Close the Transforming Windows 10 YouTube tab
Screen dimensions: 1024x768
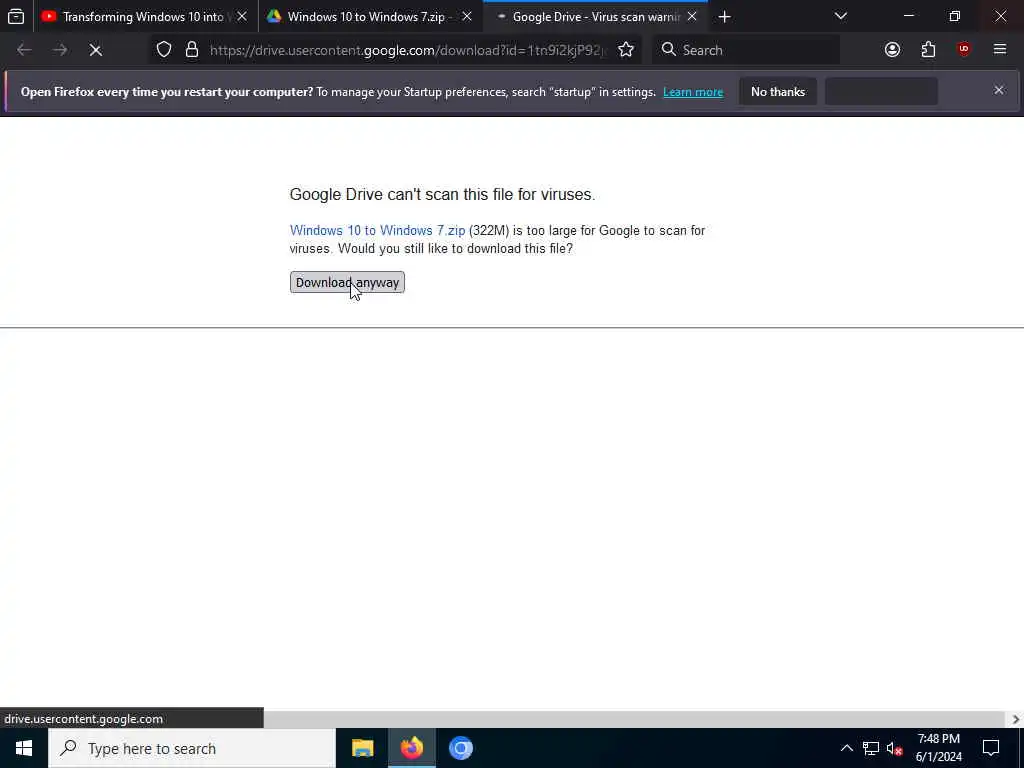[242, 16]
